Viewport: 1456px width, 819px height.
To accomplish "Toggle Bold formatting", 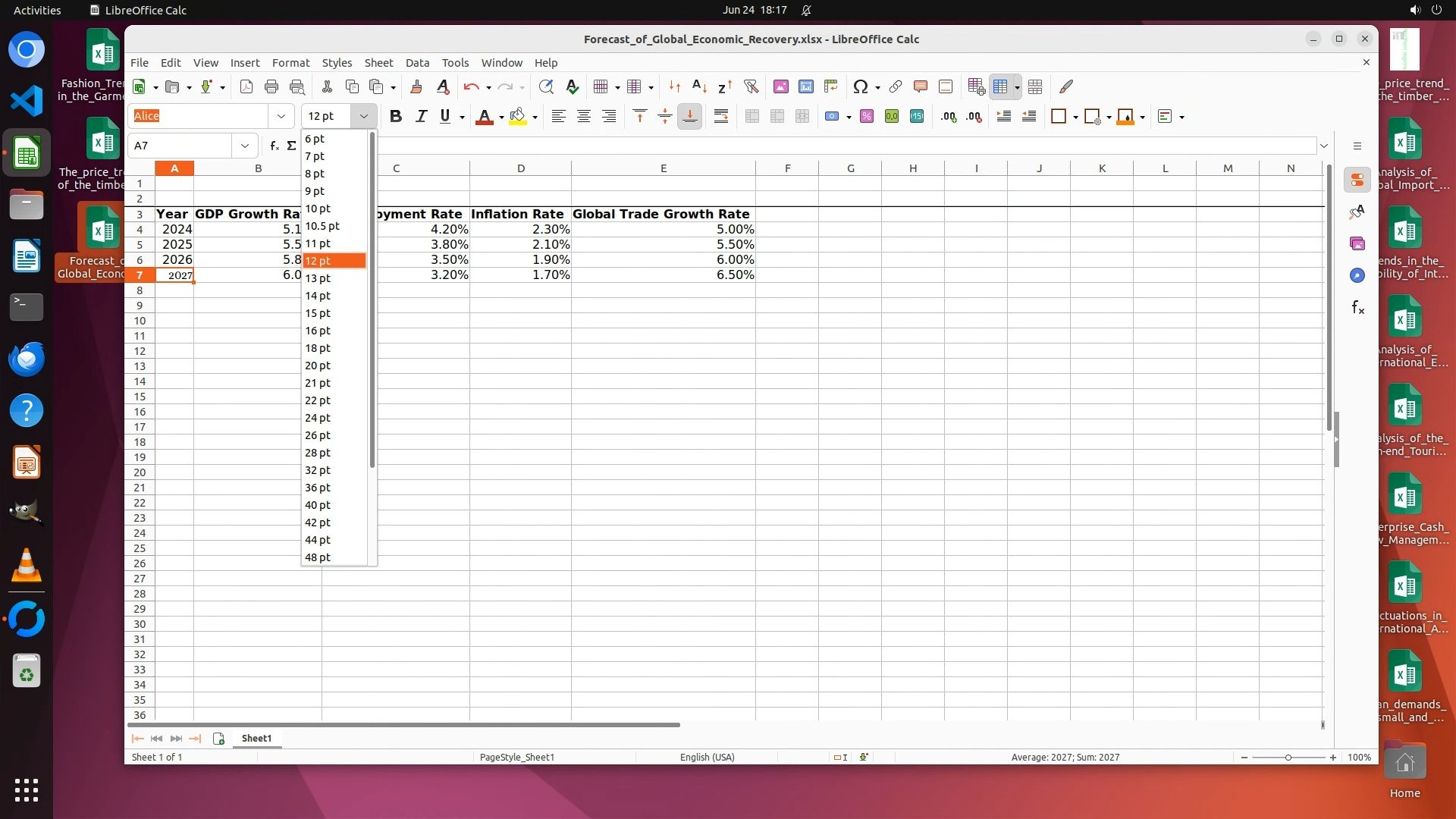I will point(395,116).
